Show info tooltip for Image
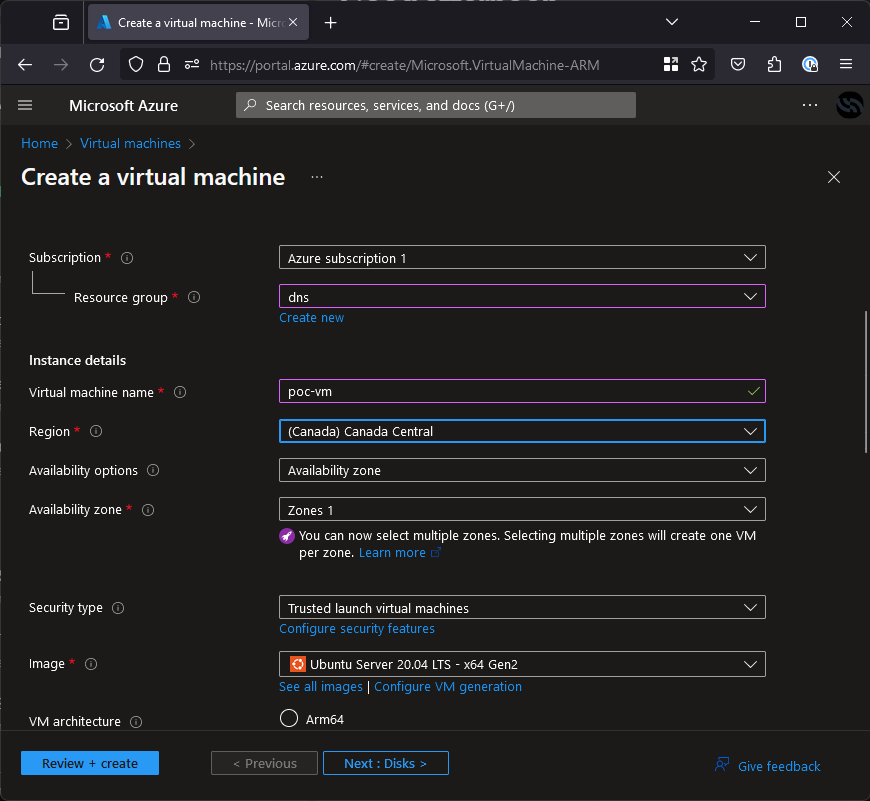Image resolution: width=870 pixels, height=801 pixels. tap(91, 664)
